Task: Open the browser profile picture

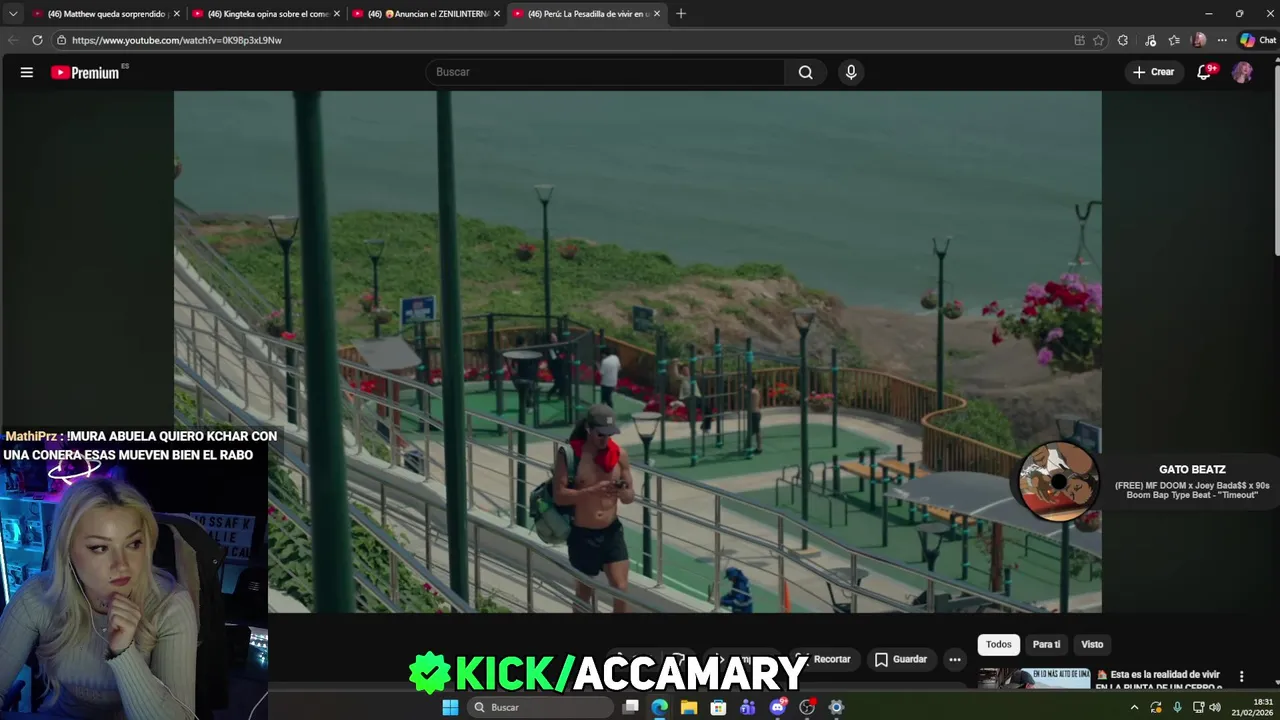Action: tap(1199, 40)
